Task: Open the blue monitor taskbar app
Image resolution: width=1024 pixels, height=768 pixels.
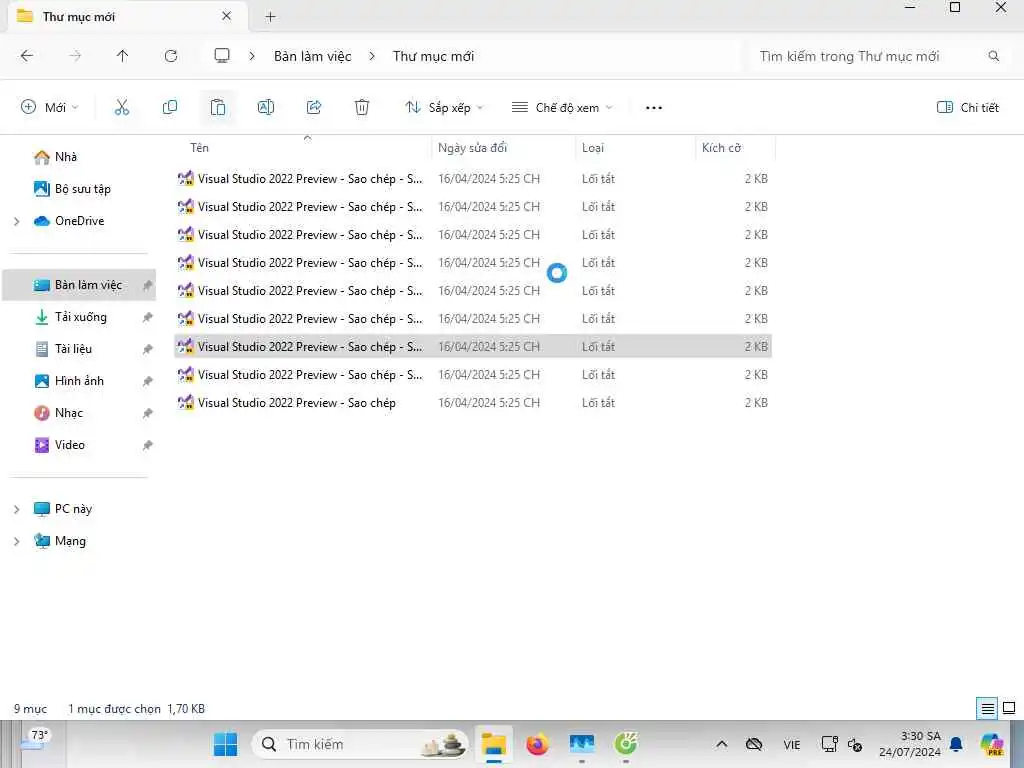Action: 582,744
